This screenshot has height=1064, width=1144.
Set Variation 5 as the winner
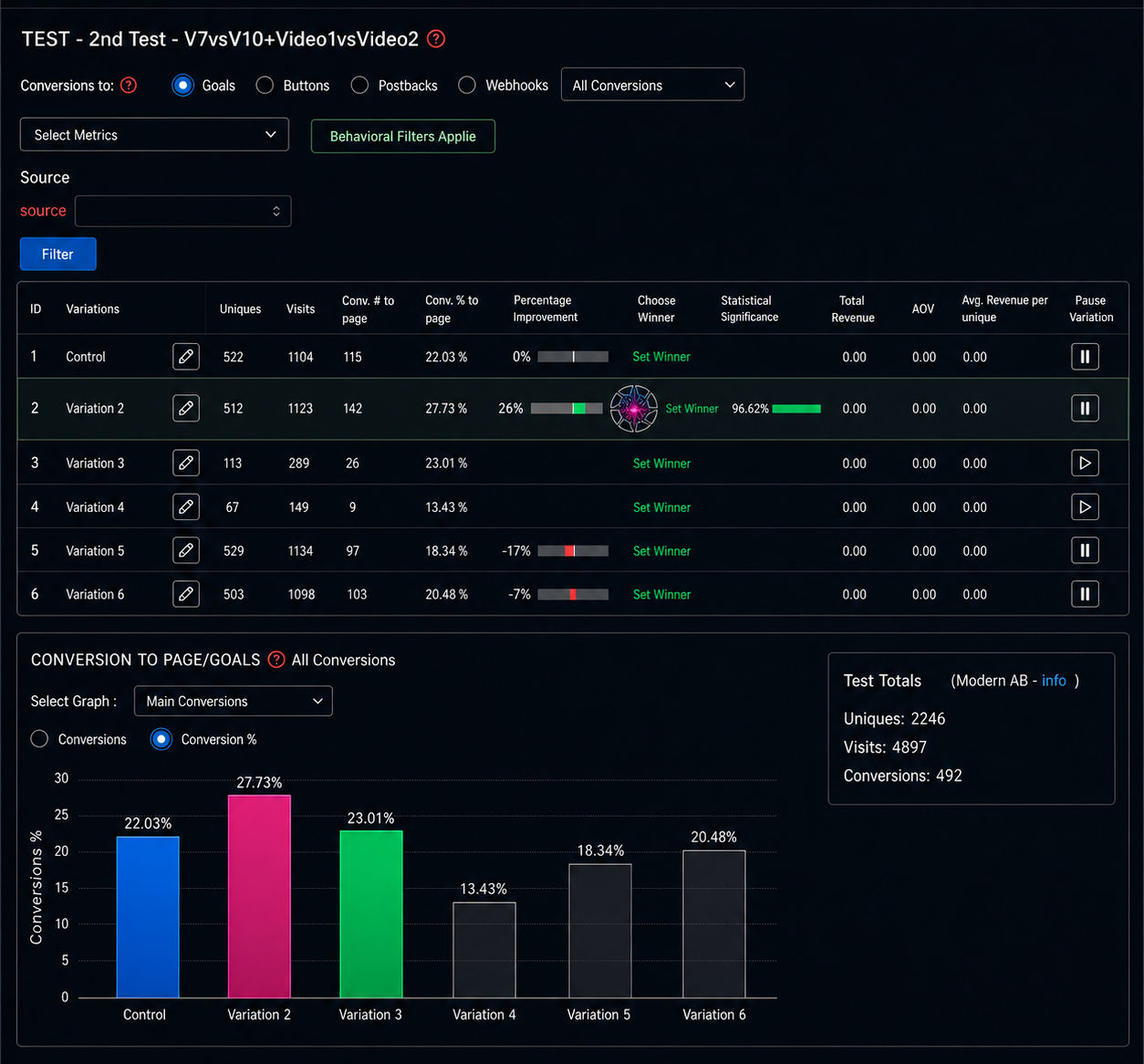coord(661,551)
